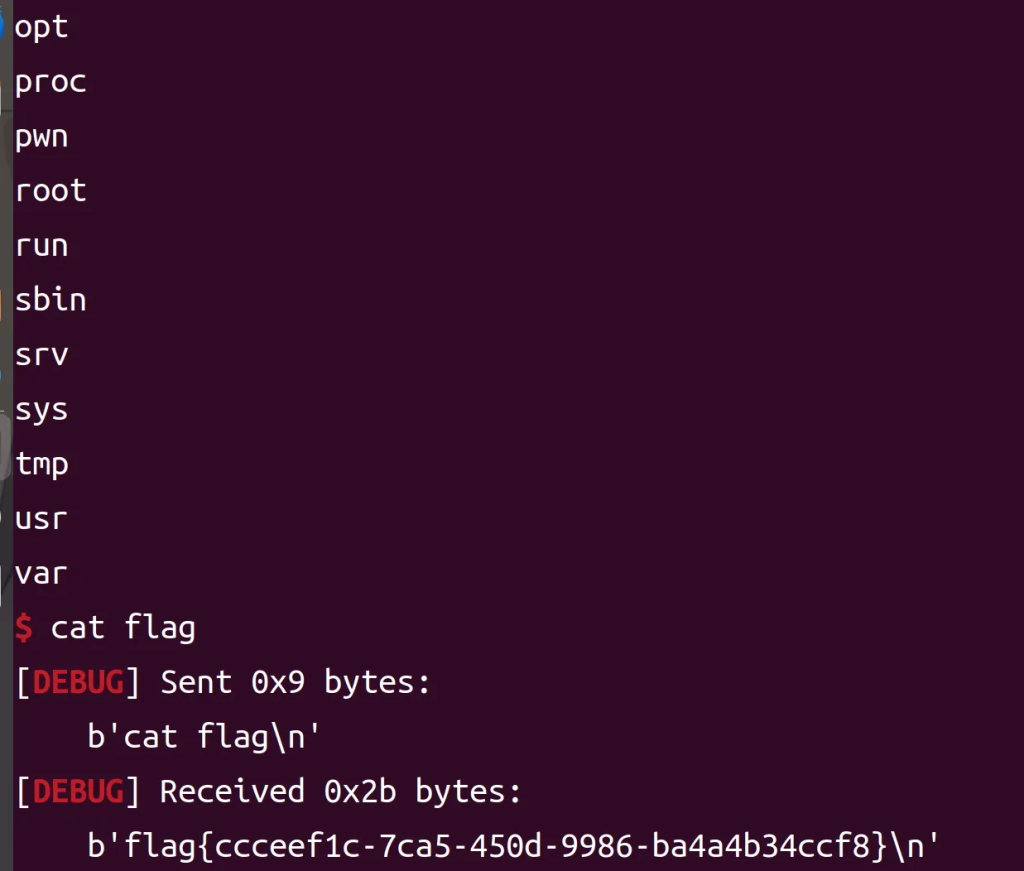Select the 'sbin' directory name
Viewport: 1024px width, 871px height.
click(50, 300)
